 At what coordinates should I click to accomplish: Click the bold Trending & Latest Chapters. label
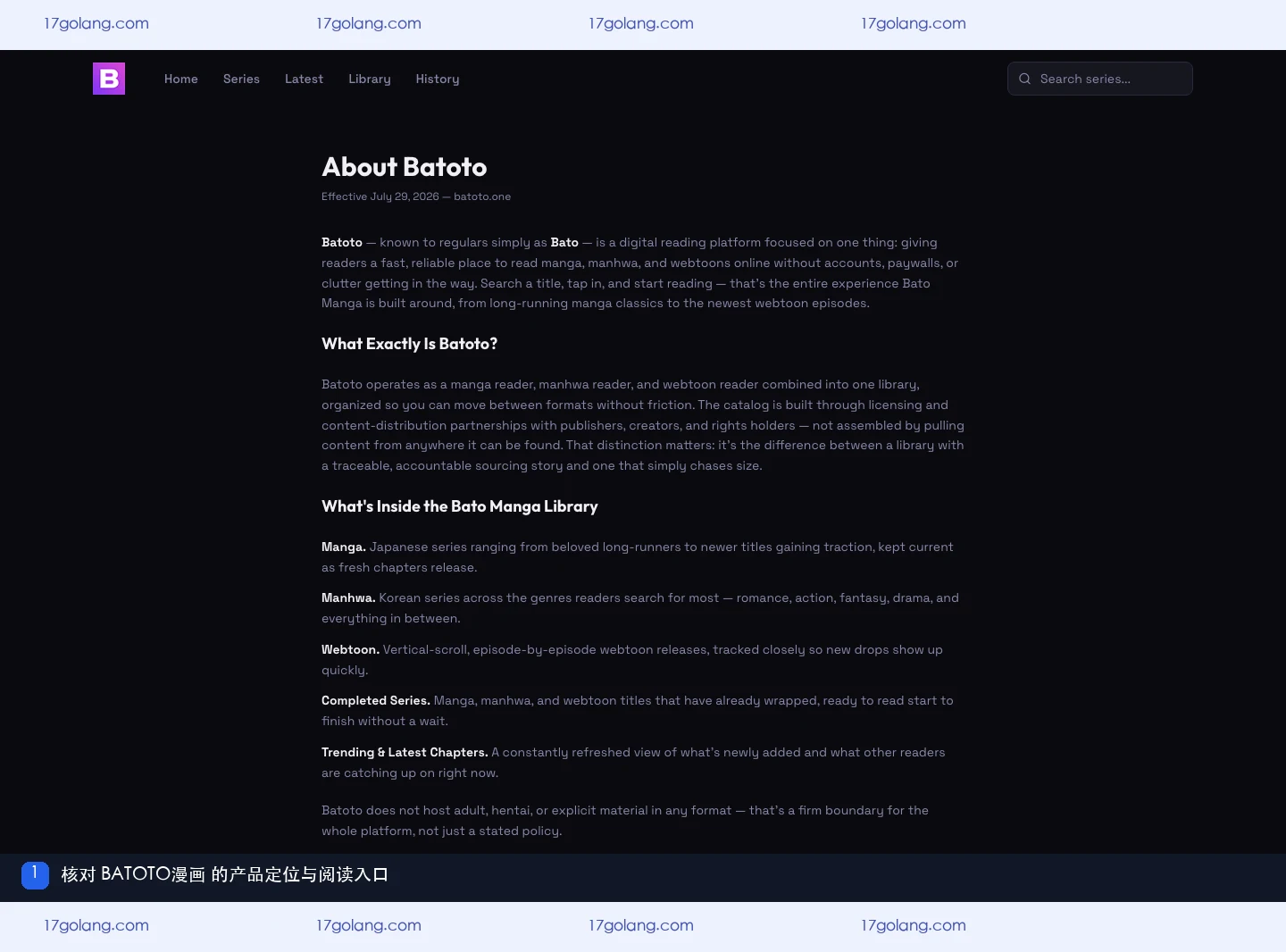coord(405,752)
